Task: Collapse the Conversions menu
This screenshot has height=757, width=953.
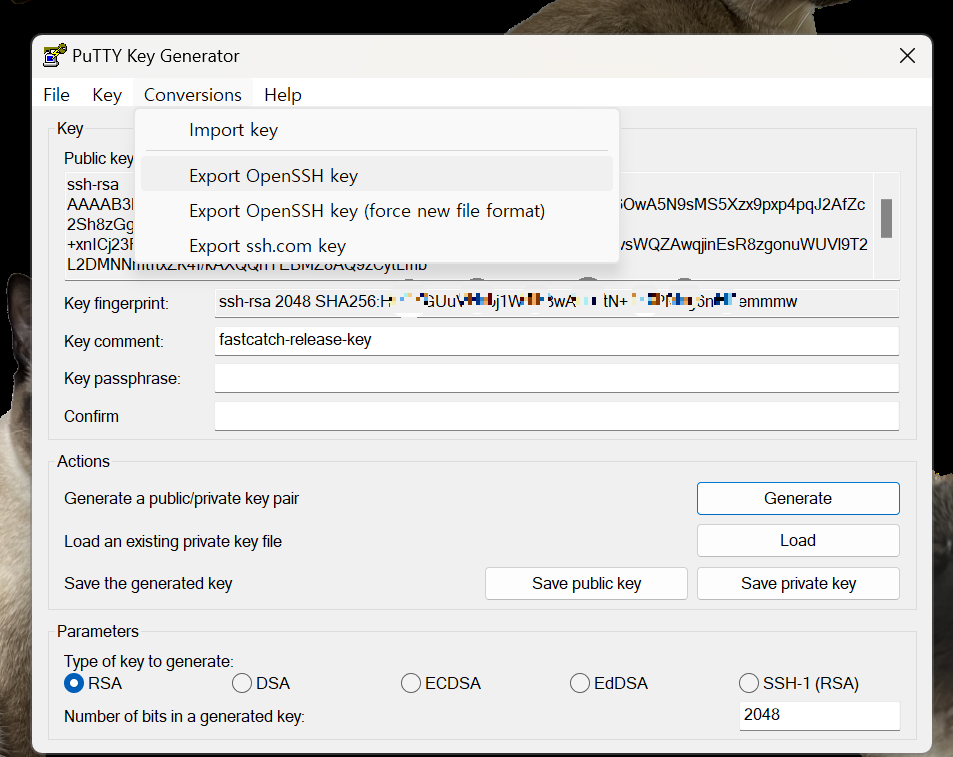Action: click(x=193, y=95)
